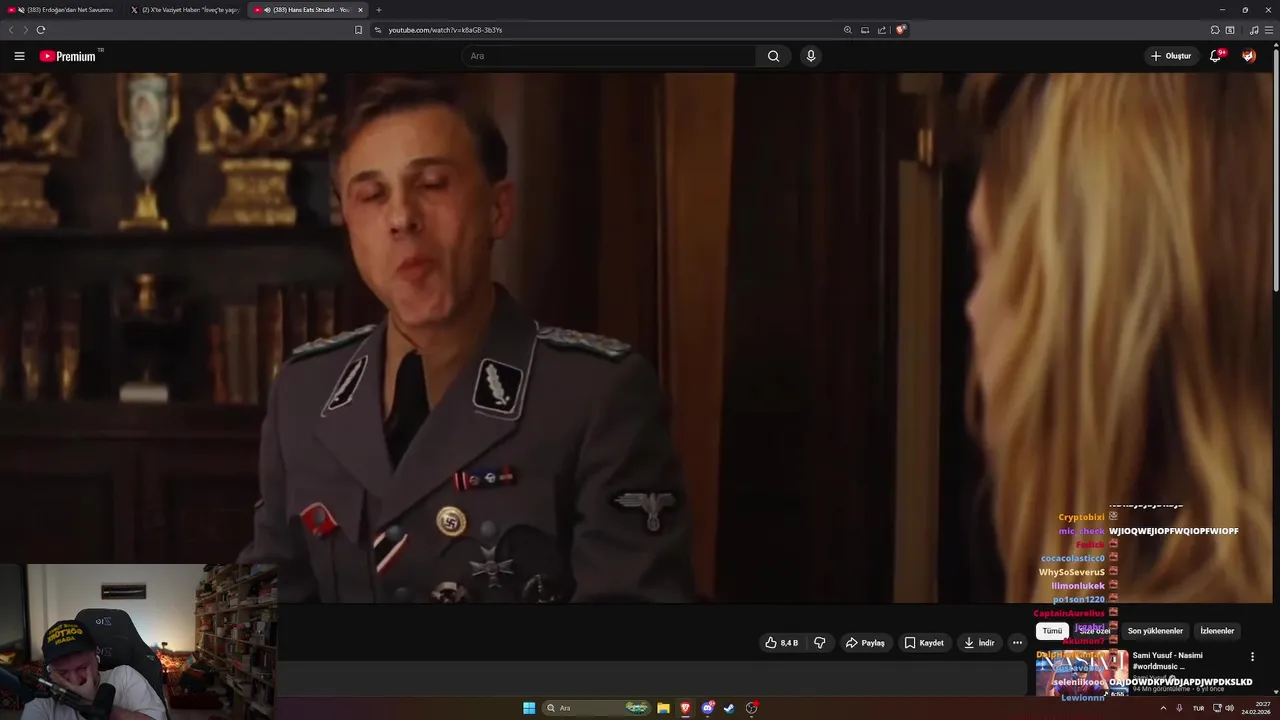This screenshot has width=1280, height=720.
Task: Open the Brave main menu icon
Action: tap(1269, 30)
